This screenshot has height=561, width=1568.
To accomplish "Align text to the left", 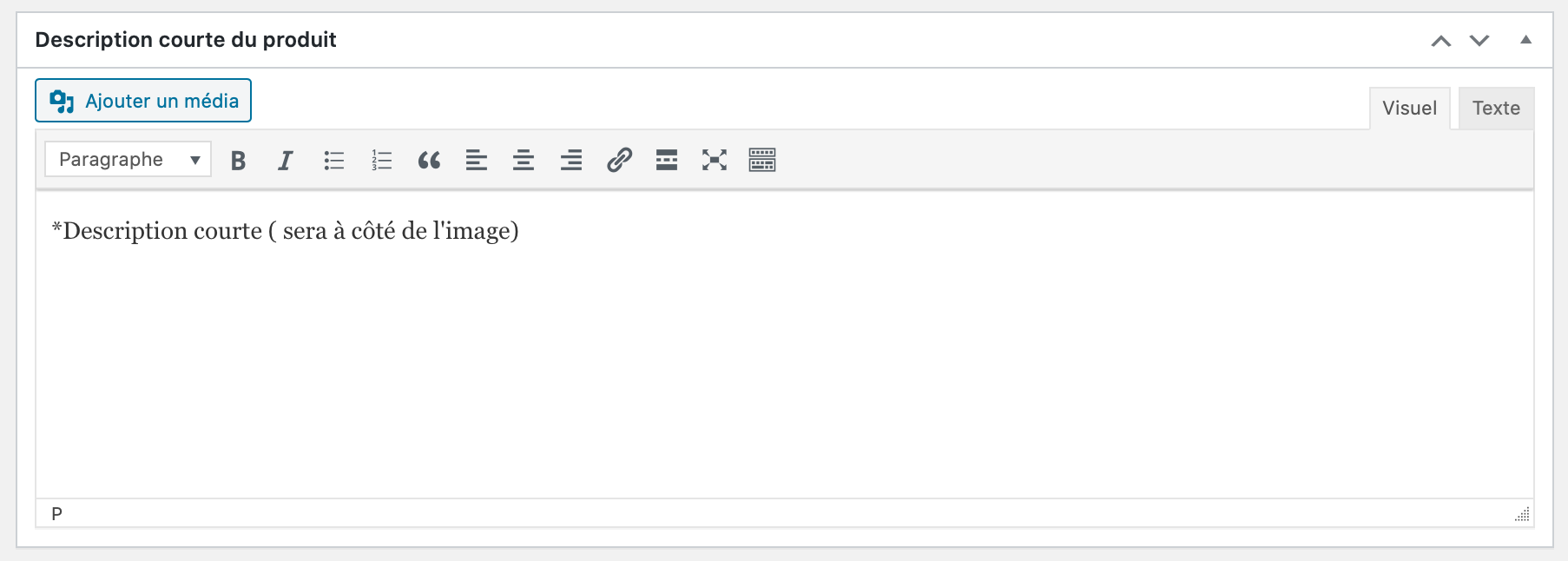I will tap(477, 160).
